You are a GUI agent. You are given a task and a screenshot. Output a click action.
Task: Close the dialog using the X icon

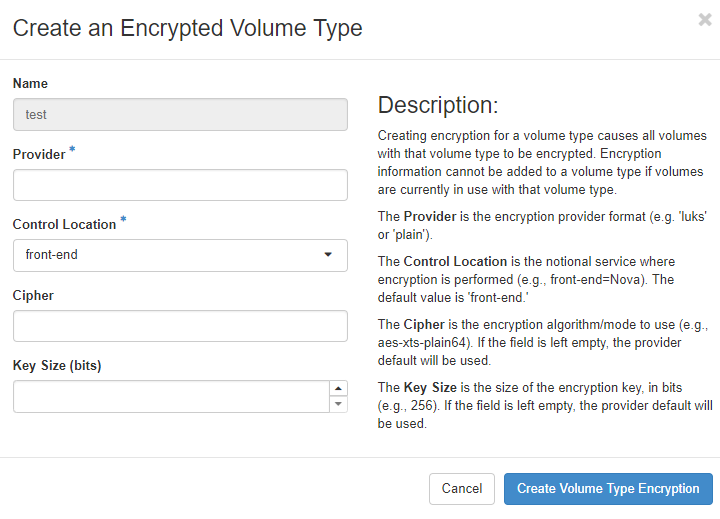point(705,20)
